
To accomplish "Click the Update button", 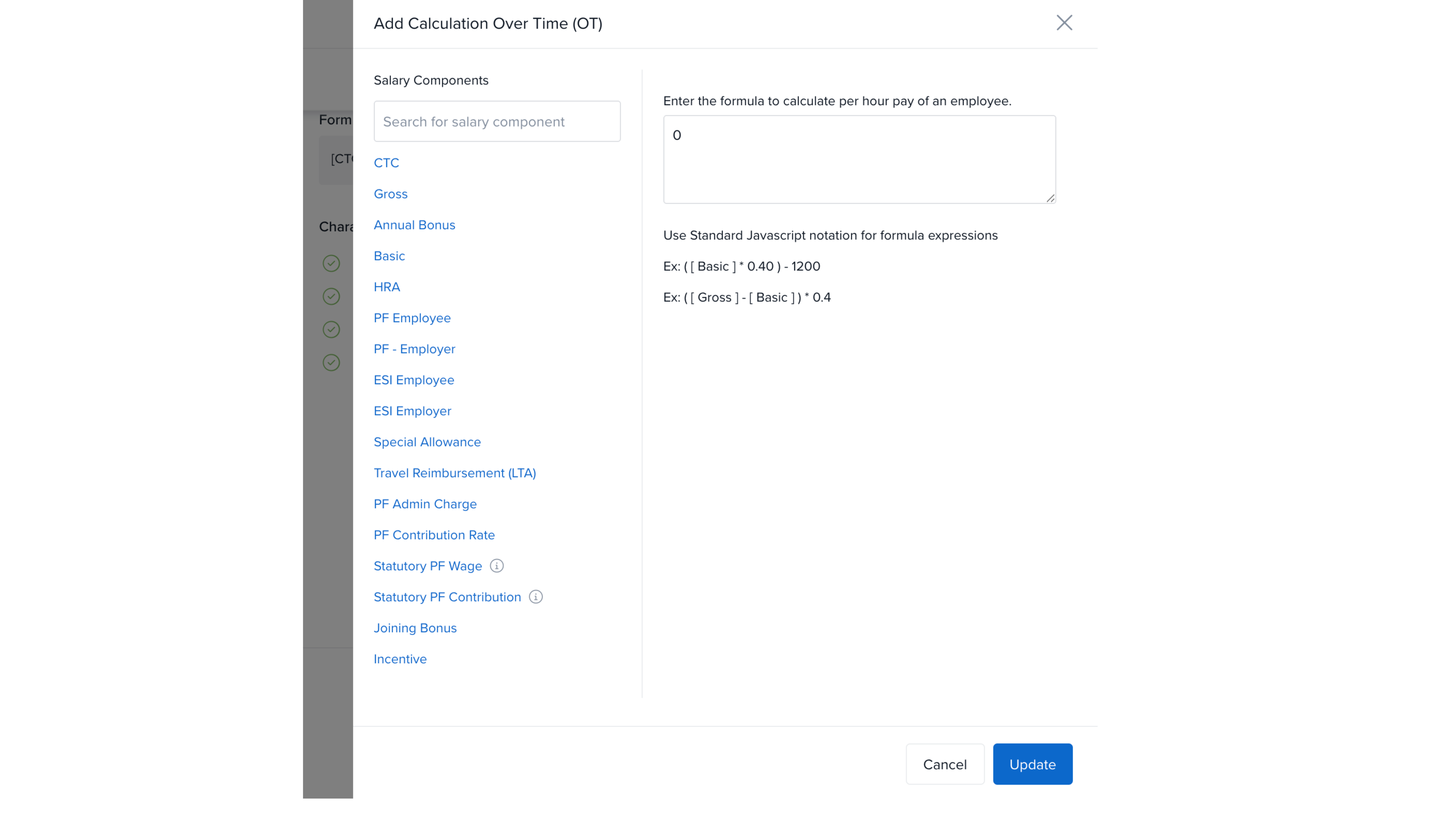I will (1032, 764).
